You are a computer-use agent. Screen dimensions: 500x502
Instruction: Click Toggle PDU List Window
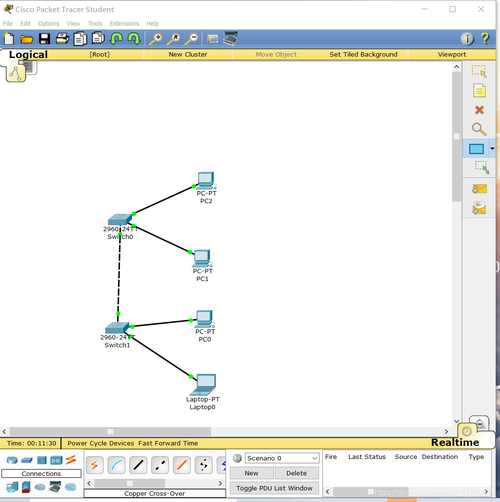(274, 488)
